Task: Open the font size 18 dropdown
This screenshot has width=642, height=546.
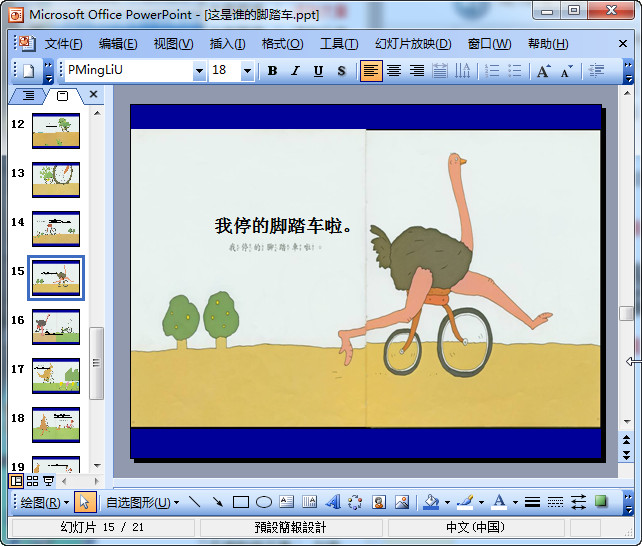Action: [247, 71]
